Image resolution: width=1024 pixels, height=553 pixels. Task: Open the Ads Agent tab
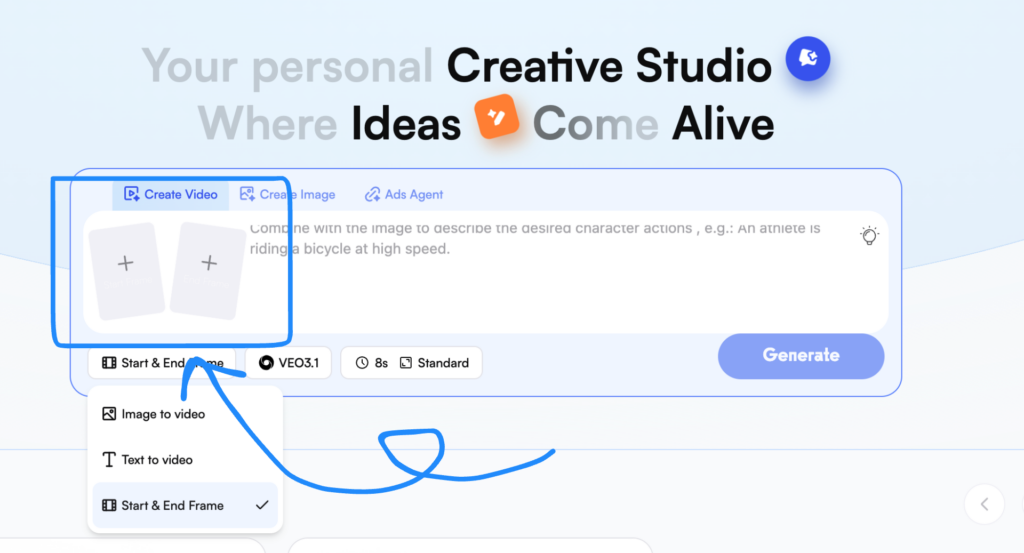[403, 194]
